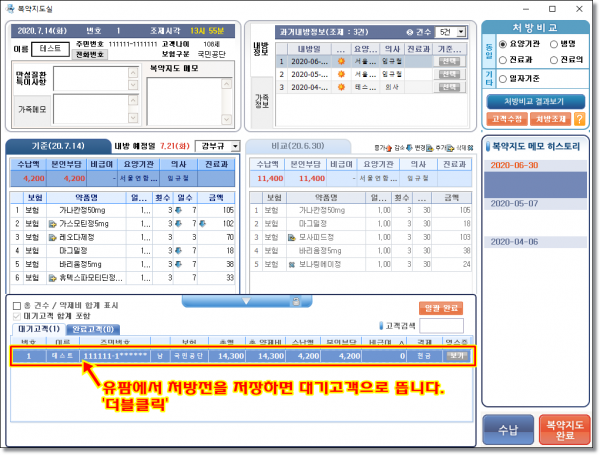Click the help question mark icon

click(x=580, y=118)
